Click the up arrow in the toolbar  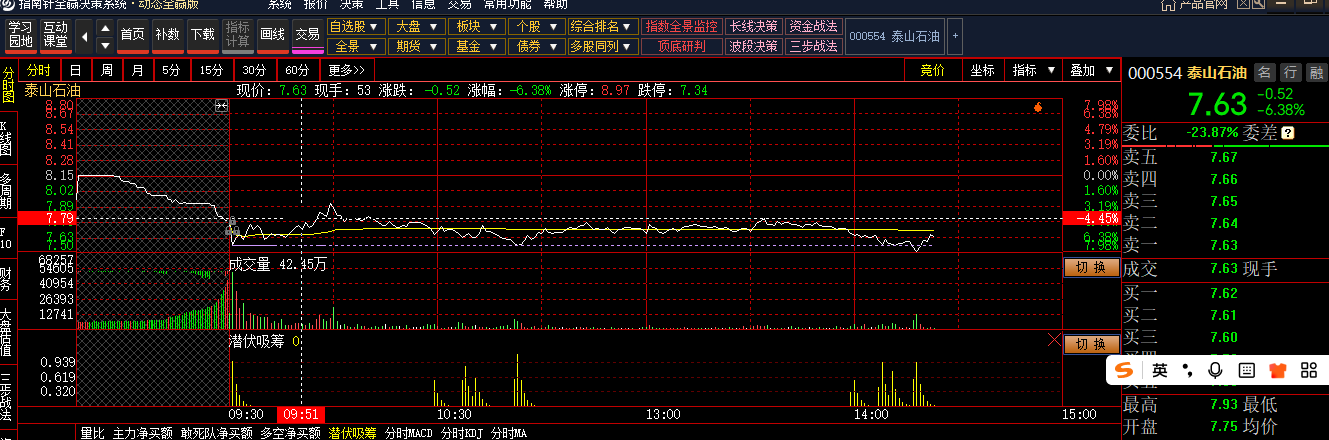pos(104,27)
